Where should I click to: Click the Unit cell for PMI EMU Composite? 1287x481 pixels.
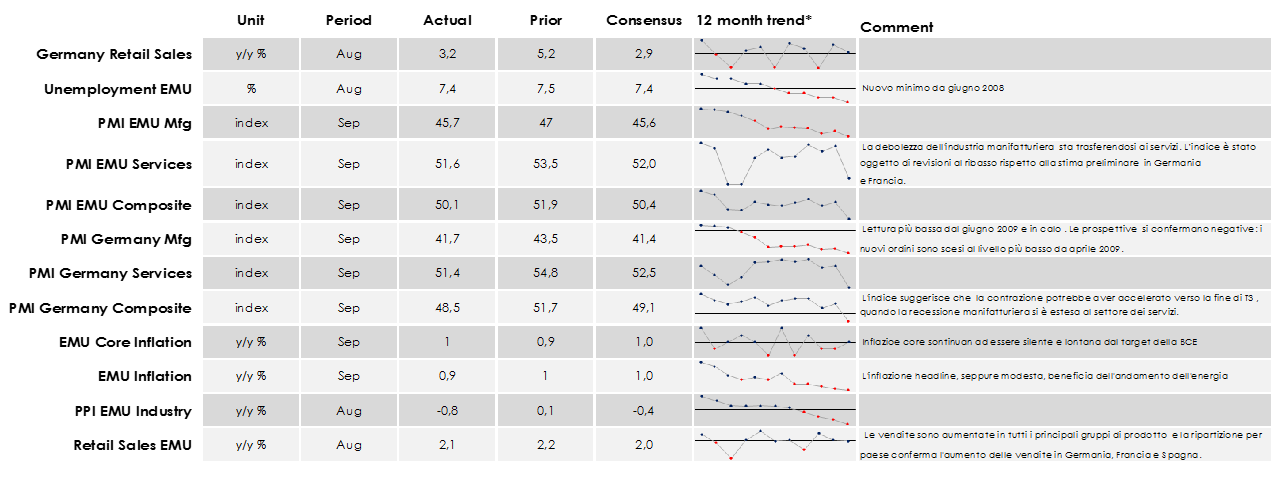(x=251, y=205)
